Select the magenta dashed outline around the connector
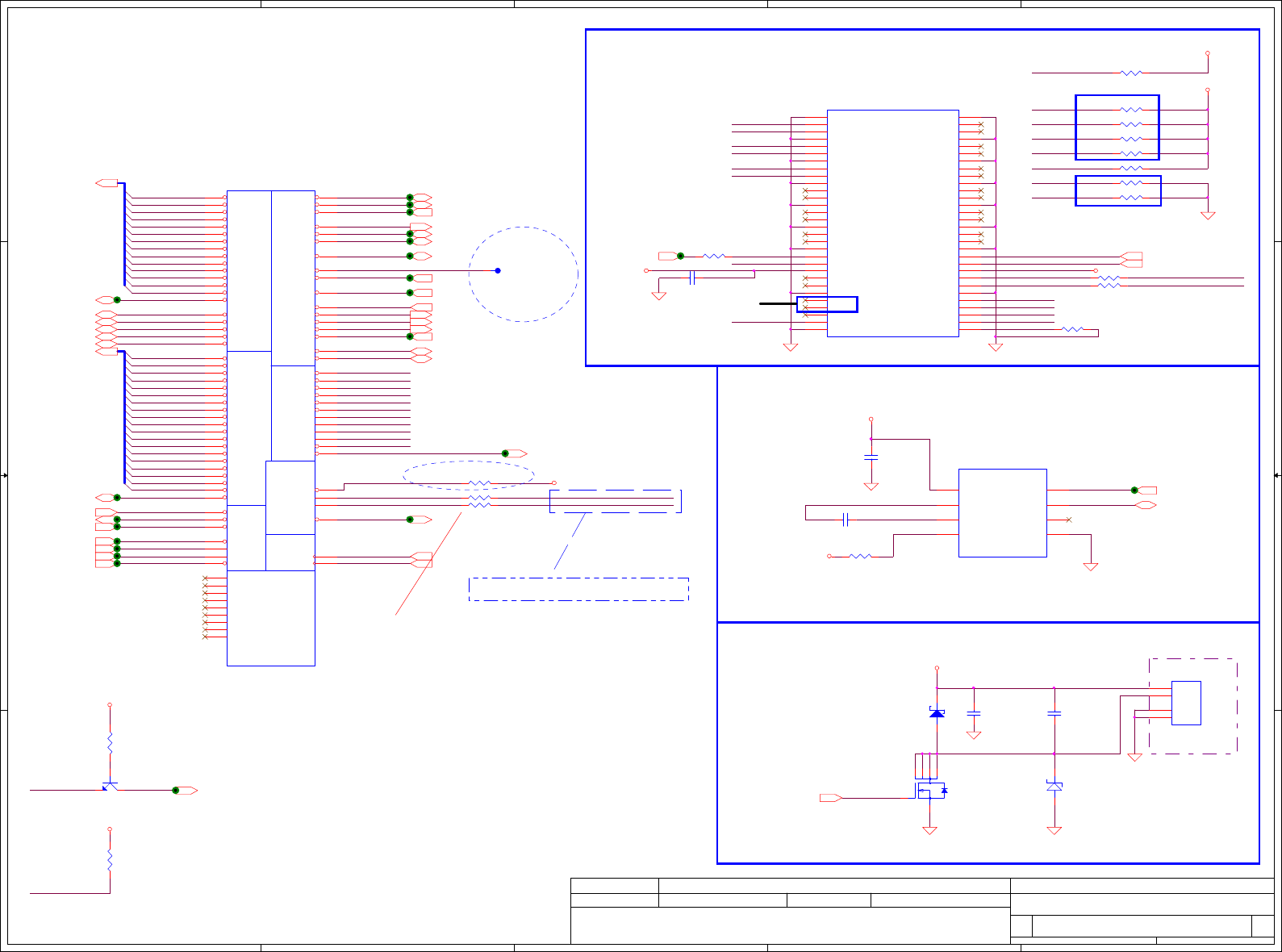Screen dimensions: 1282x952 click(x=1193, y=706)
